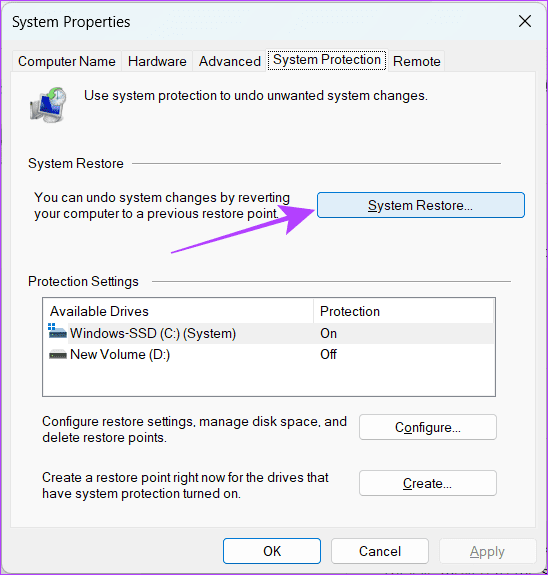Viewport: 548px width, 576px height.
Task: Close the System Properties dialog
Action: (x=525, y=21)
